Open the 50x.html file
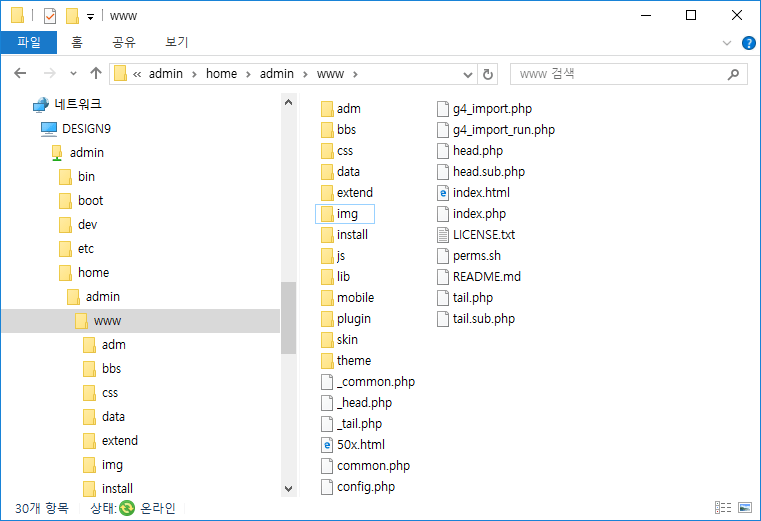The width and height of the screenshot is (761, 521). coord(360,445)
